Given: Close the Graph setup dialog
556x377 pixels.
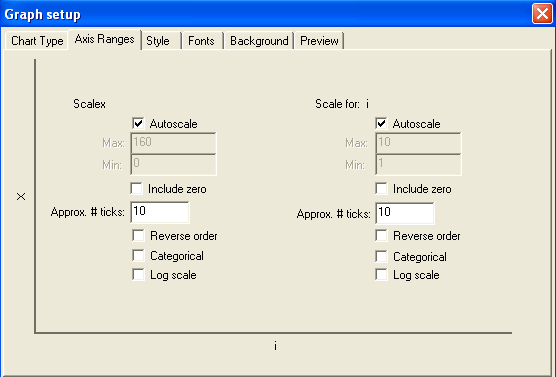Looking at the screenshot, I should coord(542,14).
